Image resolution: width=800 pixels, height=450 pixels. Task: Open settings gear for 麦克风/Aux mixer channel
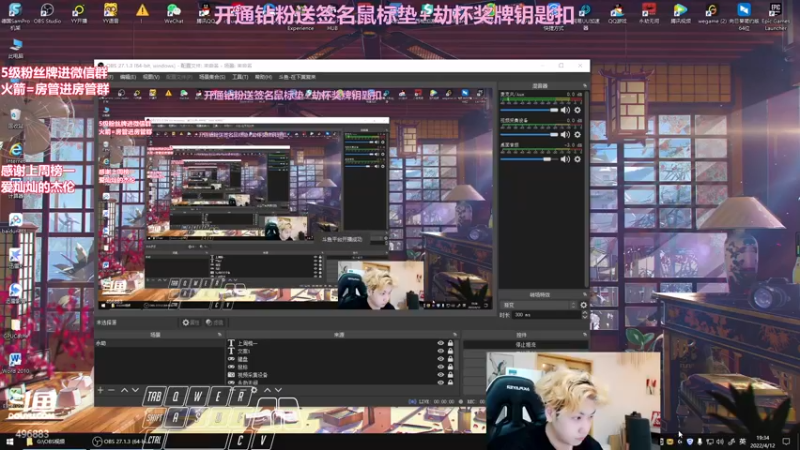pyautogui.click(x=578, y=110)
